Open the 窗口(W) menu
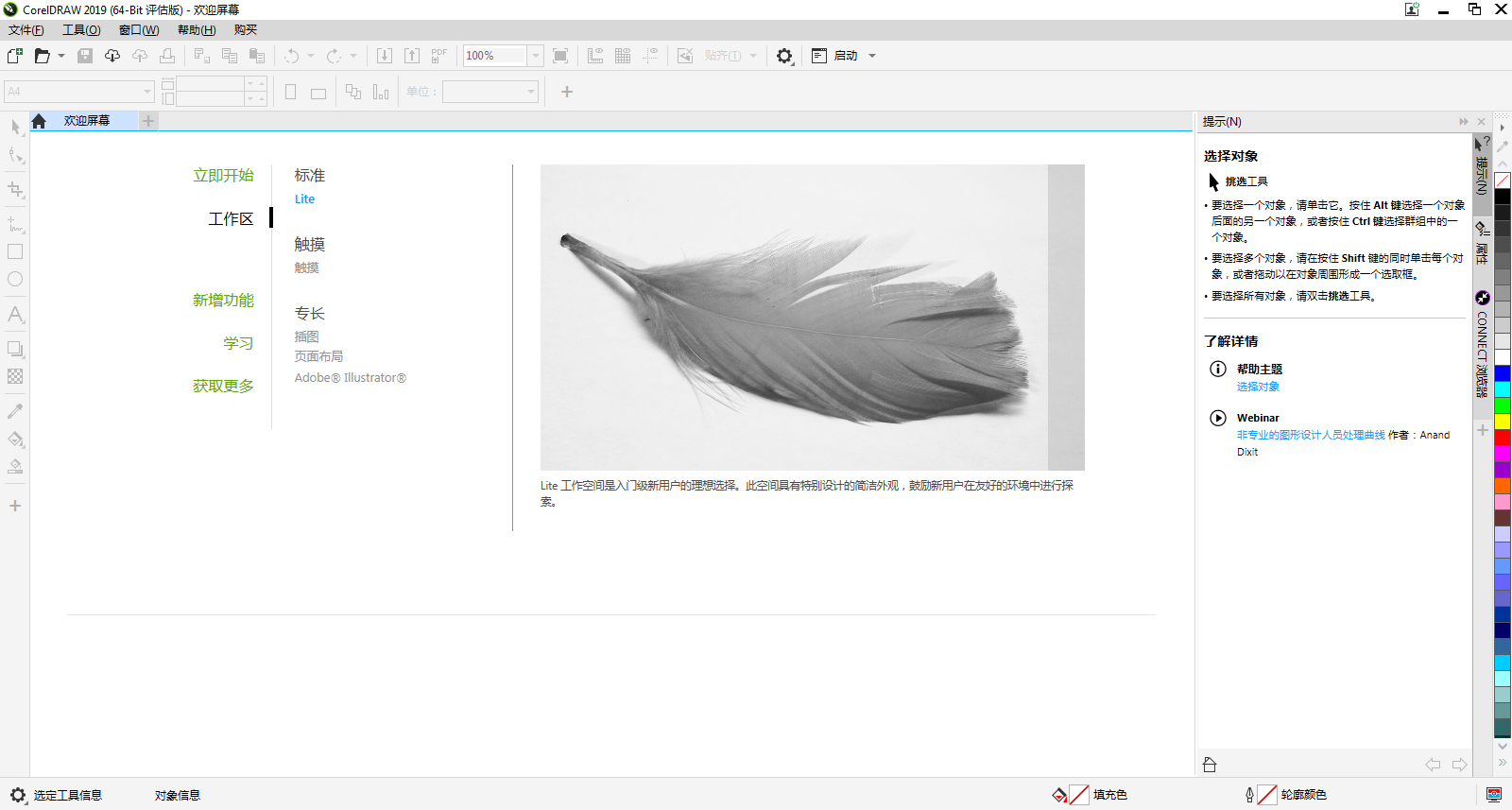Image resolution: width=1512 pixels, height=810 pixels. coord(139,30)
